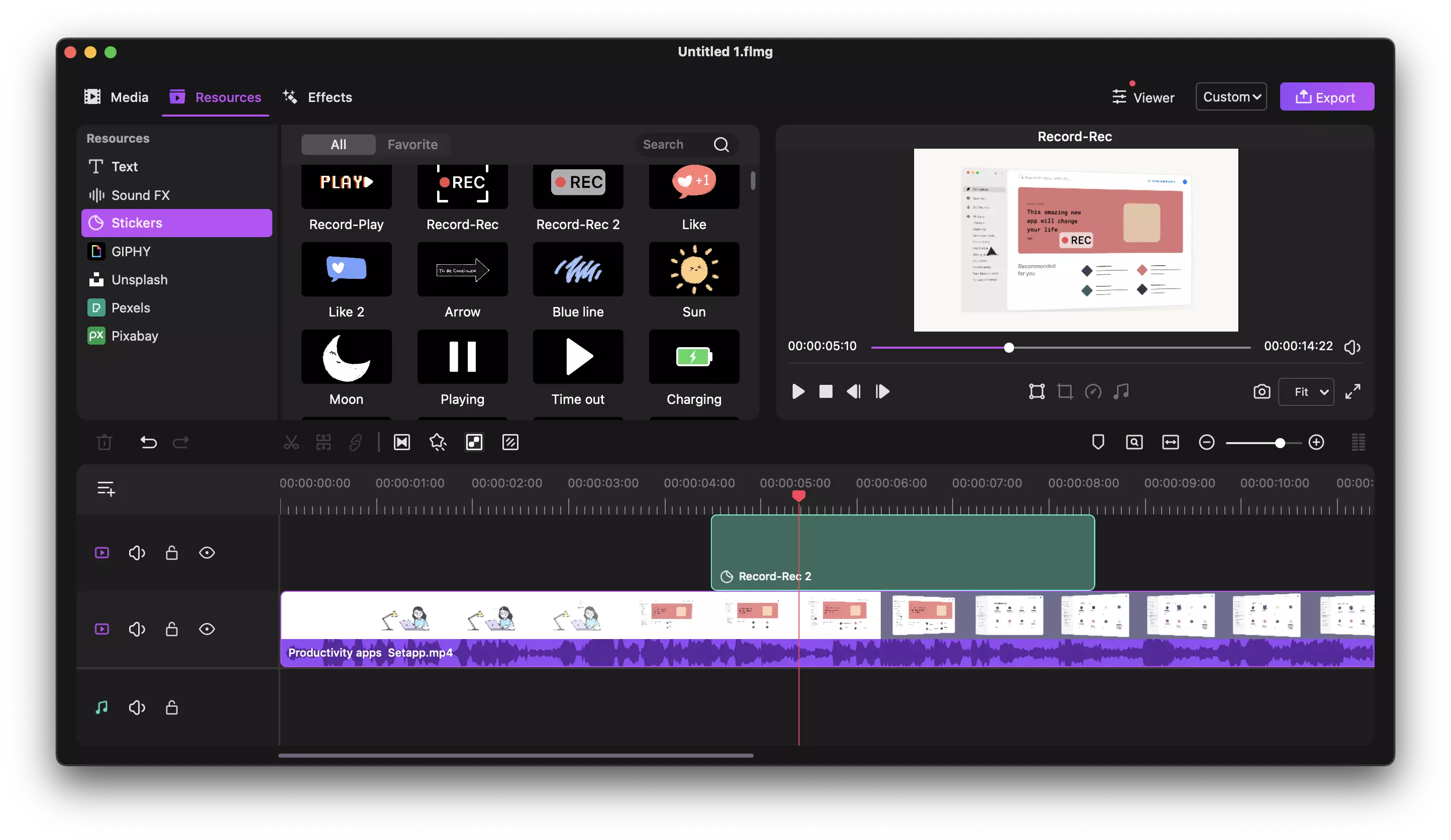The image size is (1451, 840).
Task: Click the Export button
Action: coord(1326,97)
